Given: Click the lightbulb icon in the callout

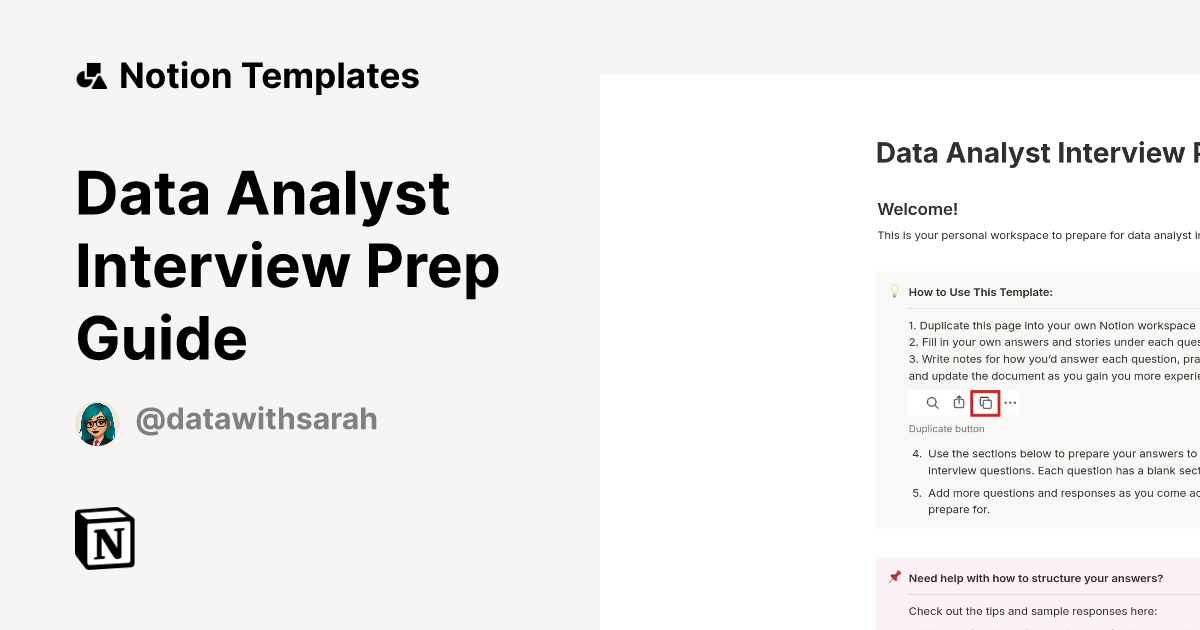Looking at the screenshot, I should click(x=894, y=291).
